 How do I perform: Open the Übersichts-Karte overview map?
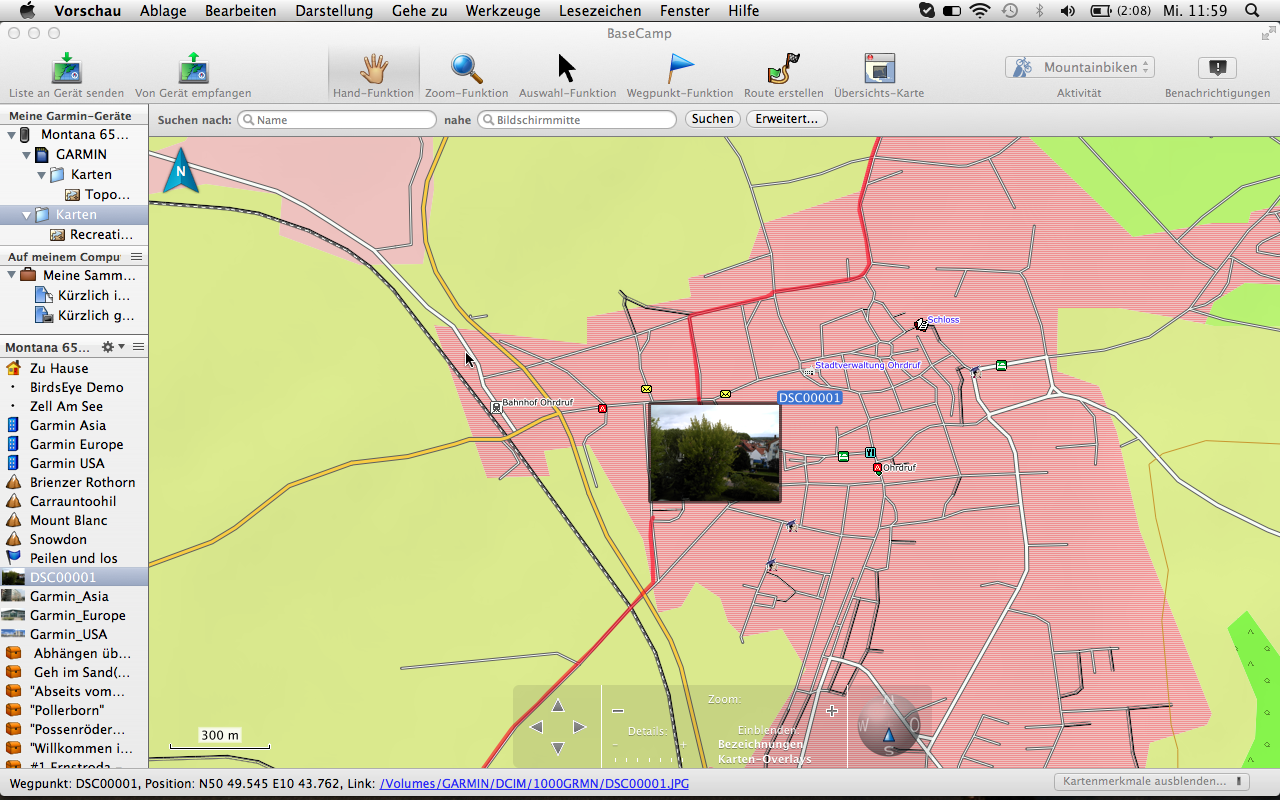[879, 70]
